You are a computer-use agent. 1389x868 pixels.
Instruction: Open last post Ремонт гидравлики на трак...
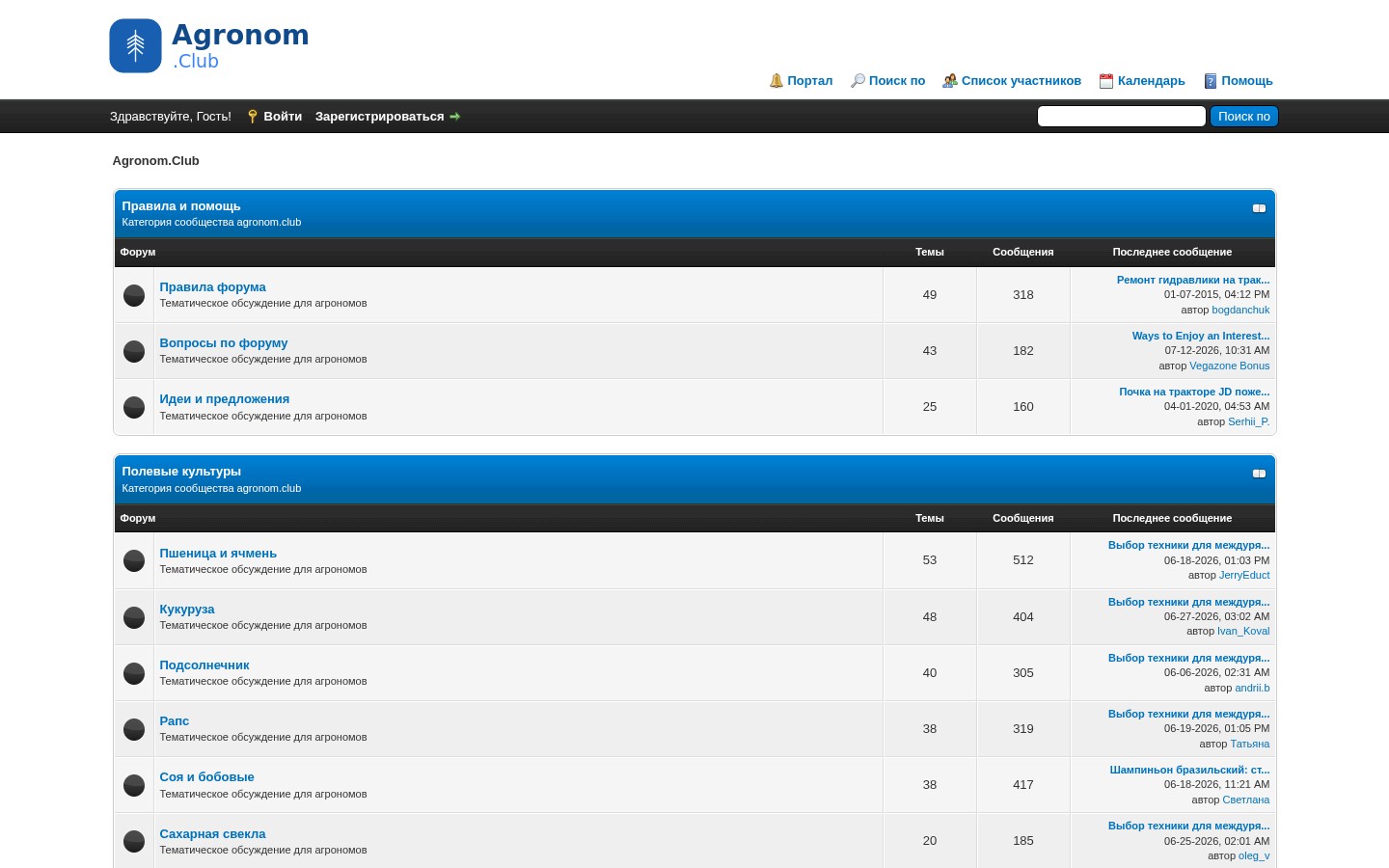coord(1193,281)
